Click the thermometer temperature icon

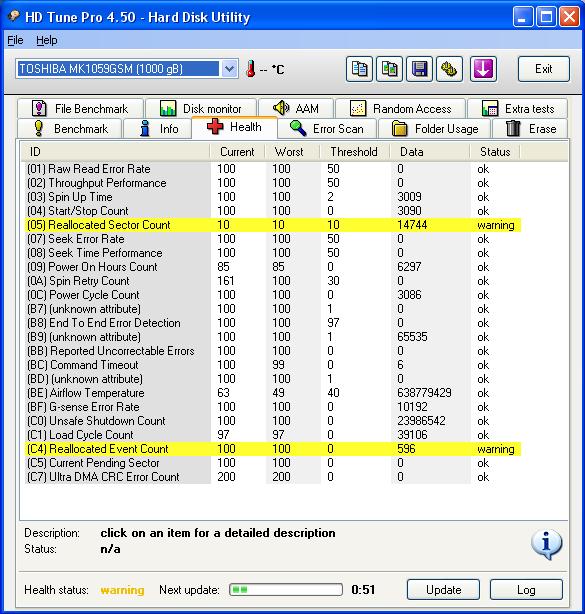click(x=251, y=69)
